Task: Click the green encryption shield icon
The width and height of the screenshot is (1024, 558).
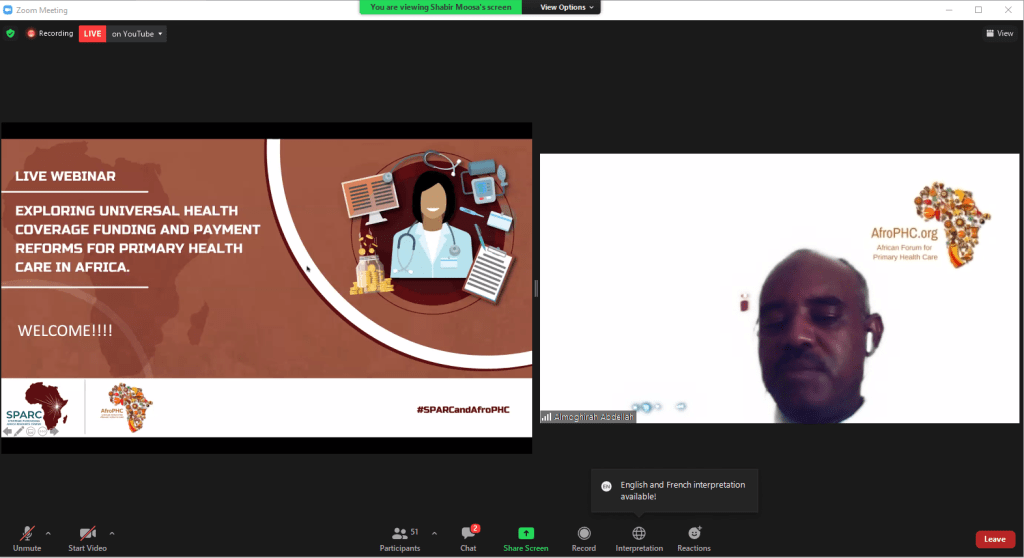Action: [x=11, y=33]
